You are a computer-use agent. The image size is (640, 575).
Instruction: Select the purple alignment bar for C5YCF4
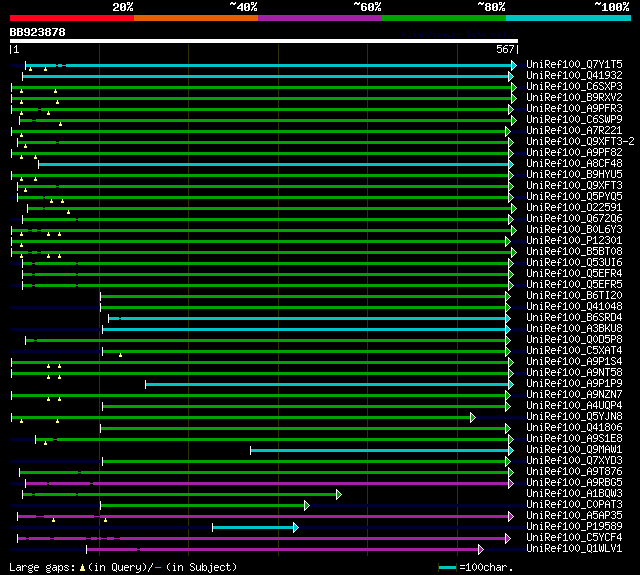(x=262, y=539)
